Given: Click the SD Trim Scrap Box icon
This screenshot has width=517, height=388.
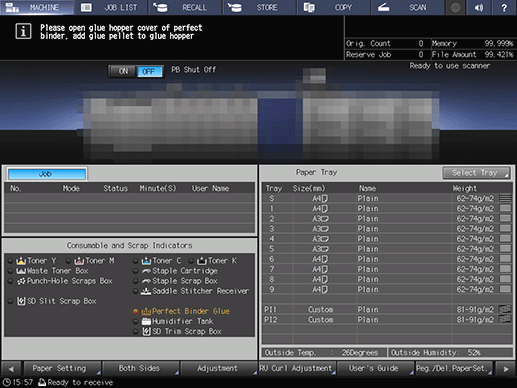Looking at the screenshot, I should coord(146,332).
